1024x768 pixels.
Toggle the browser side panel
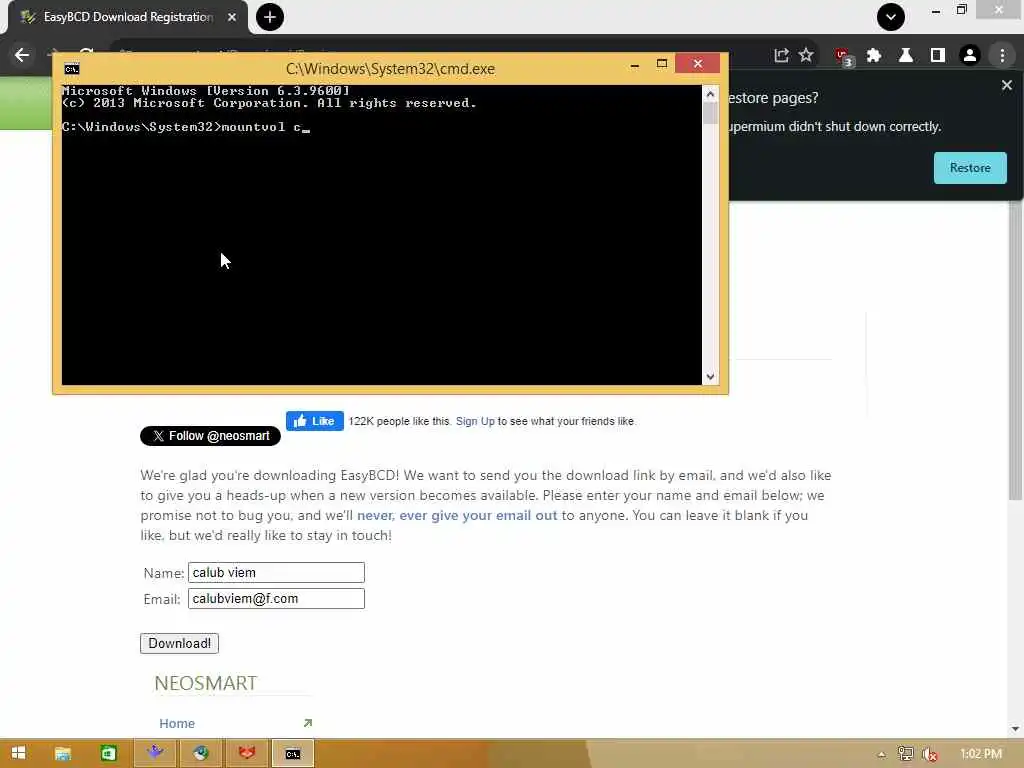pyautogui.click(x=938, y=56)
